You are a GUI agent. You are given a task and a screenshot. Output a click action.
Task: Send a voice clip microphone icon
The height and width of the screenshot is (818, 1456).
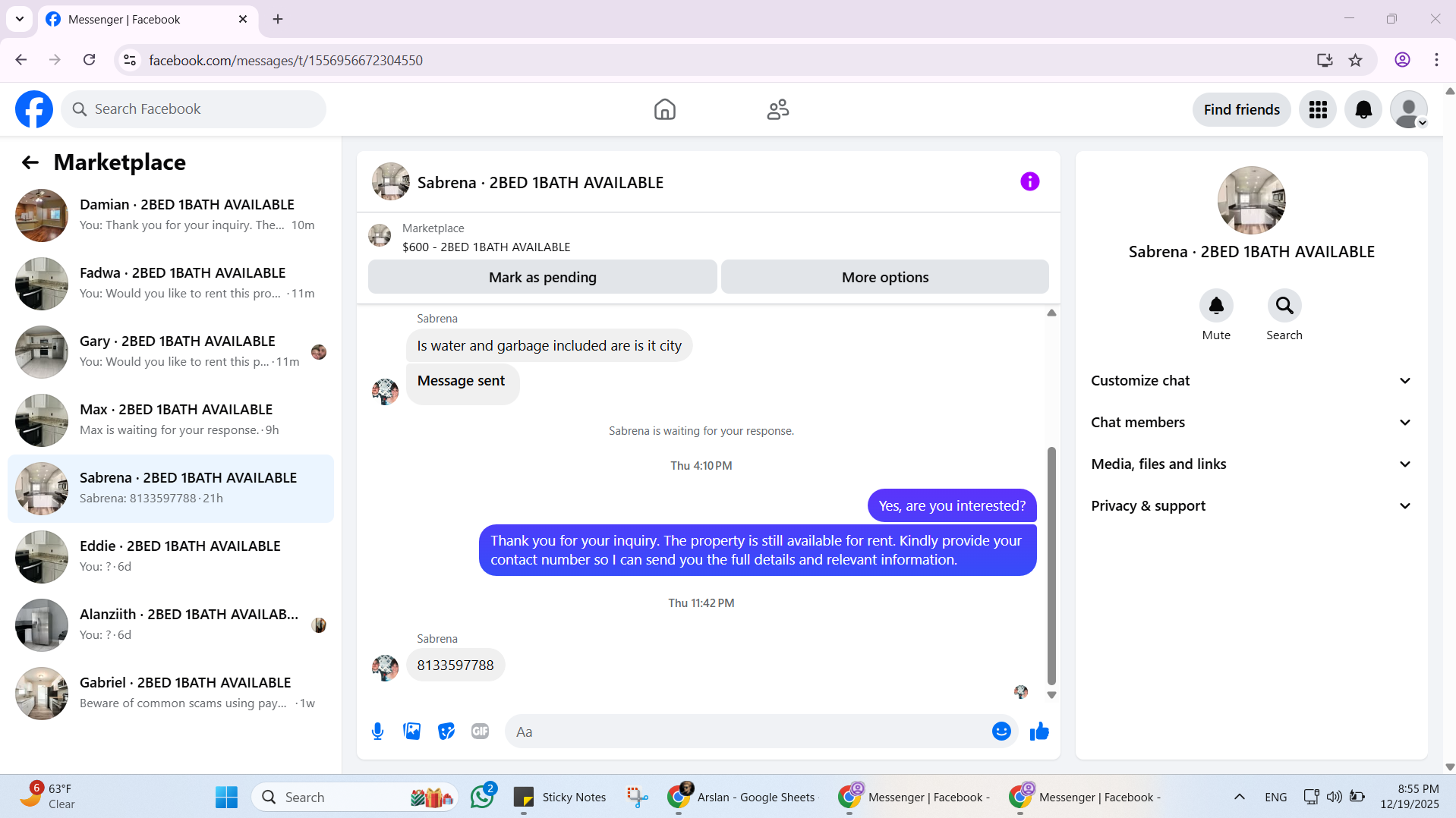coord(377,731)
